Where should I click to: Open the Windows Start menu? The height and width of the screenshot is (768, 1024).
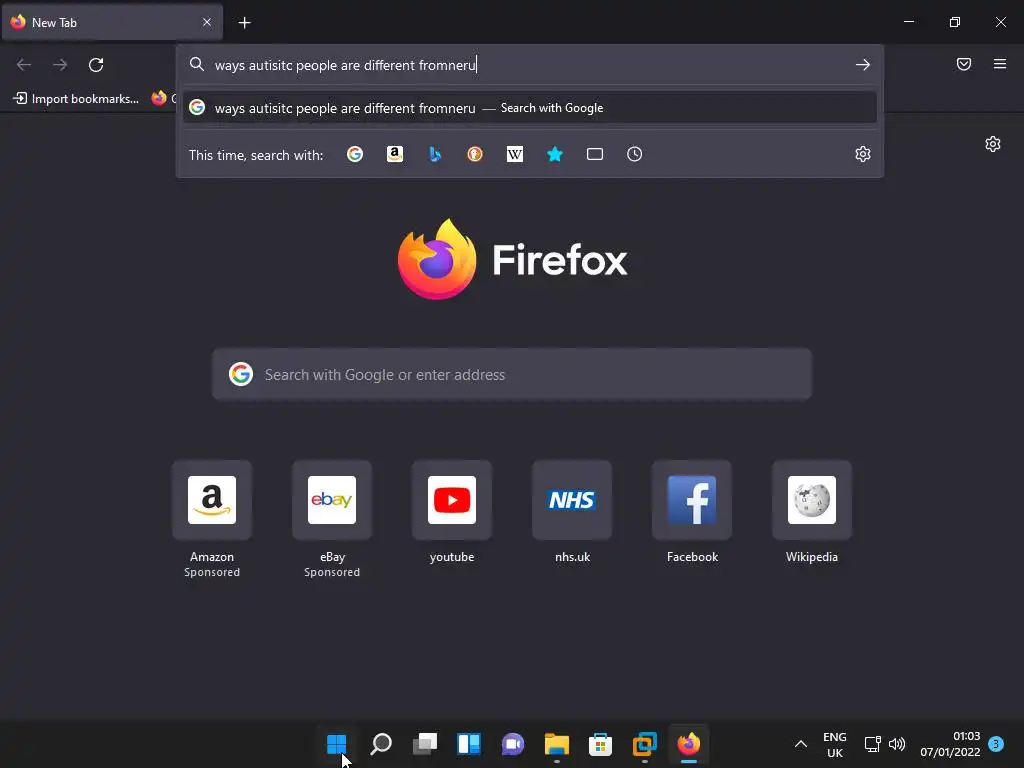tap(337, 744)
